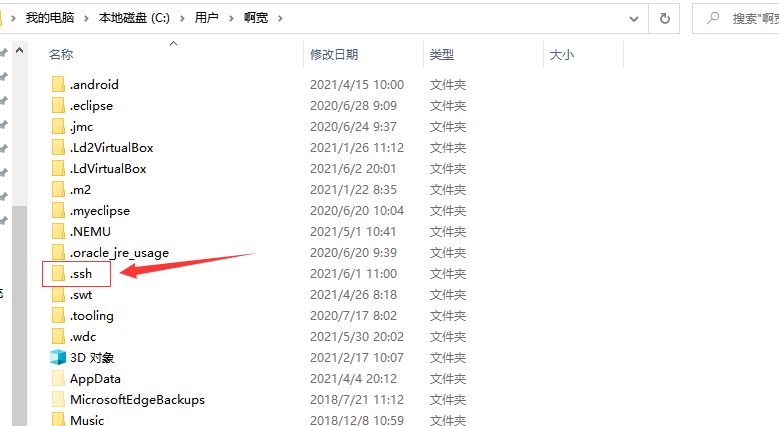
Task: Select the 3D 对象 cube icon
Action: coord(58,357)
